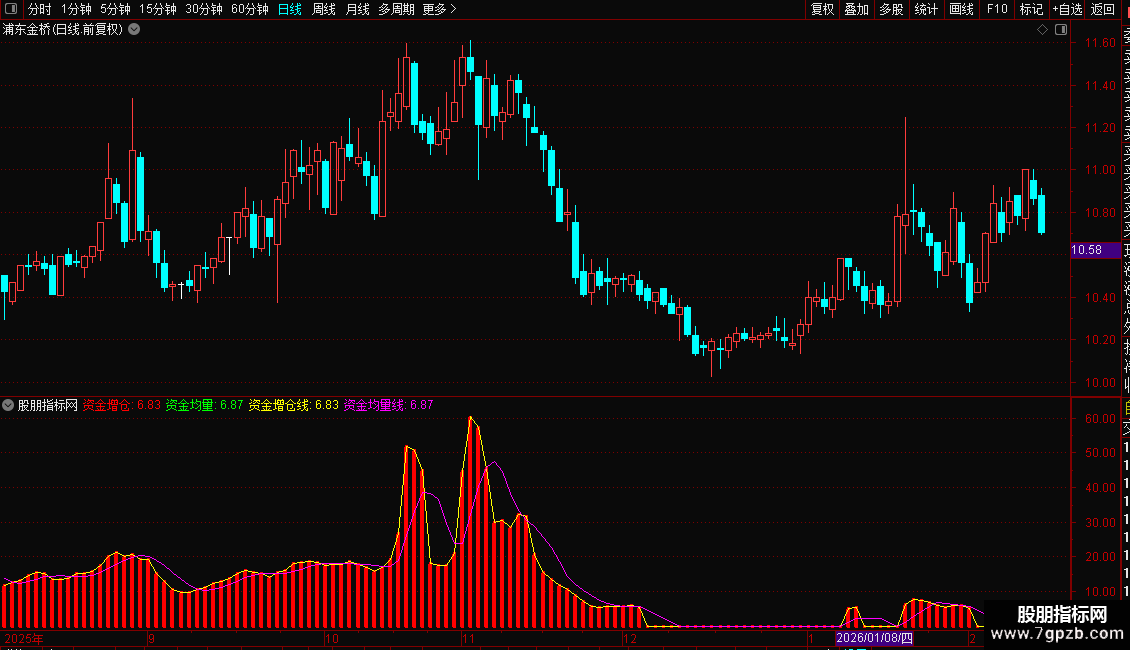Click the 股朋指标网 indicator name
The width and height of the screenshot is (1130, 650).
[x=48, y=405]
